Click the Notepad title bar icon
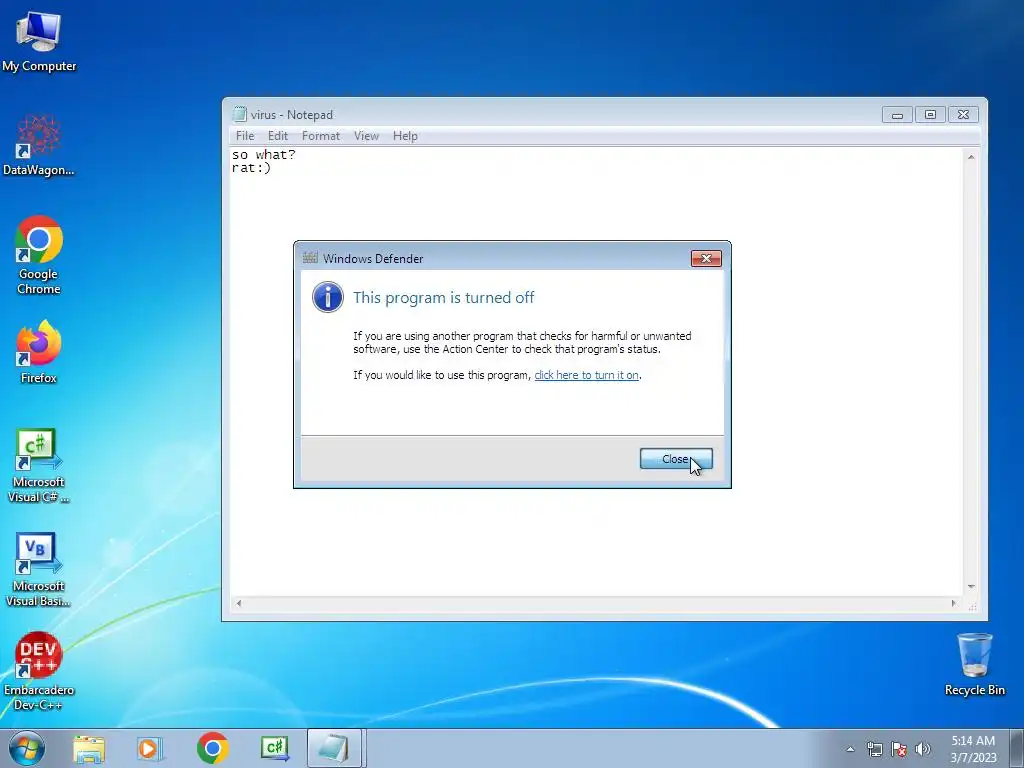The width and height of the screenshot is (1024, 768). (x=240, y=114)
